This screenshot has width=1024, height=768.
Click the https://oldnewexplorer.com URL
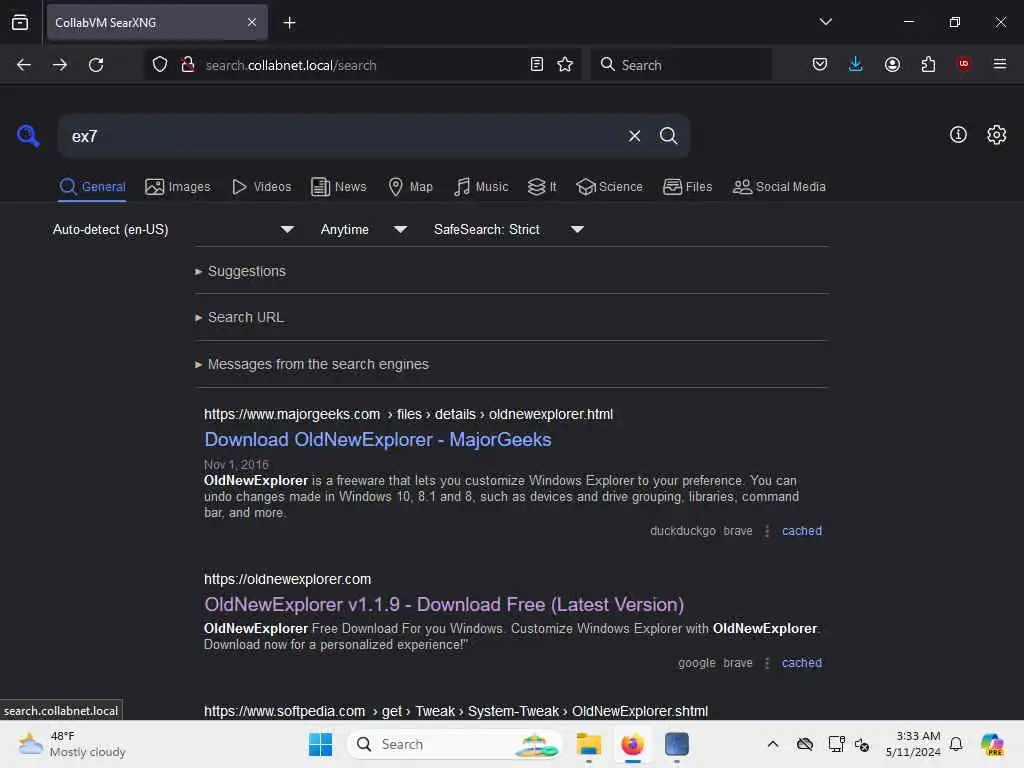click(x=287, y=579)
